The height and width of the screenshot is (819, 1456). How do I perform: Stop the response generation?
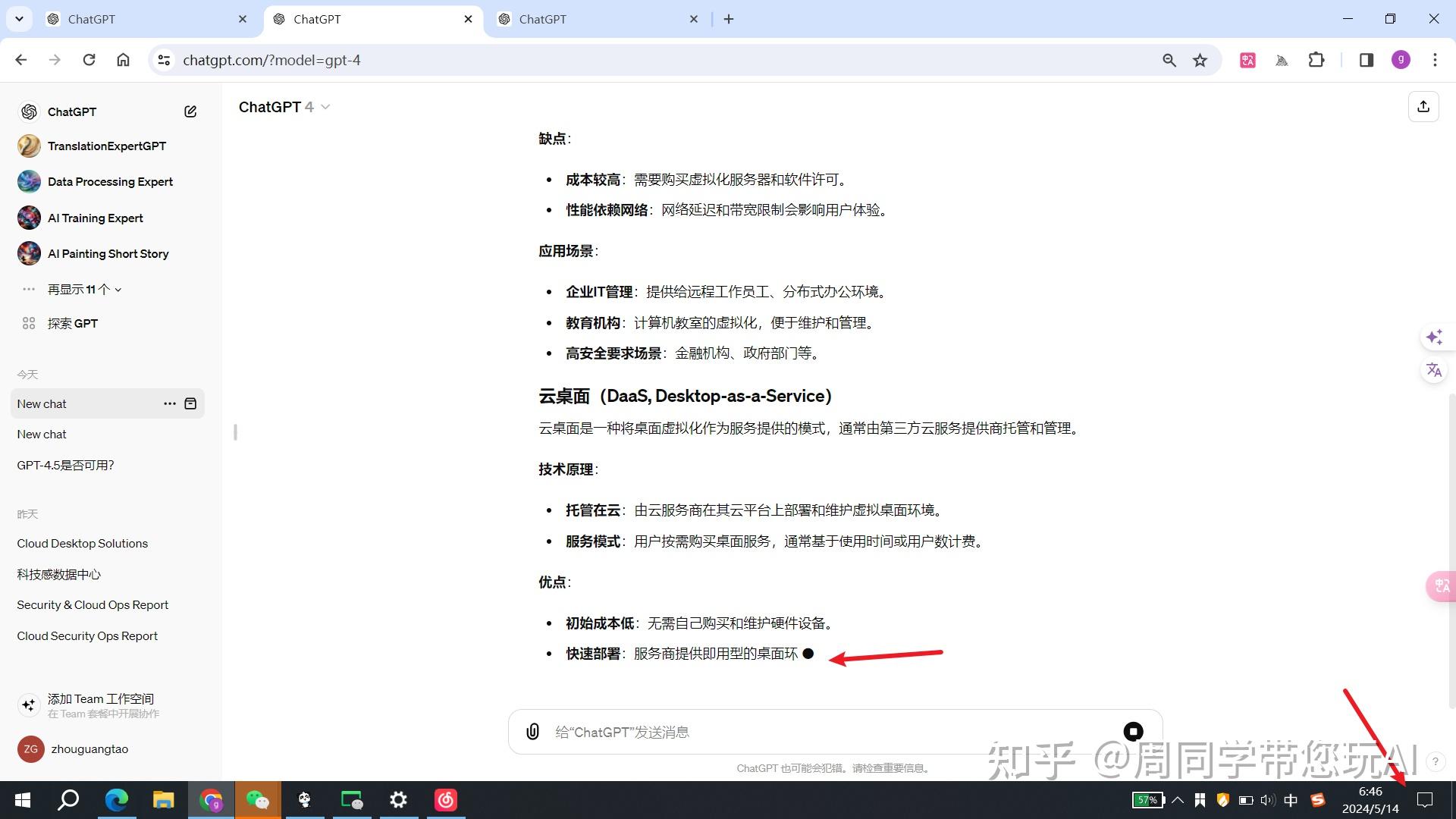[1133, 731]
